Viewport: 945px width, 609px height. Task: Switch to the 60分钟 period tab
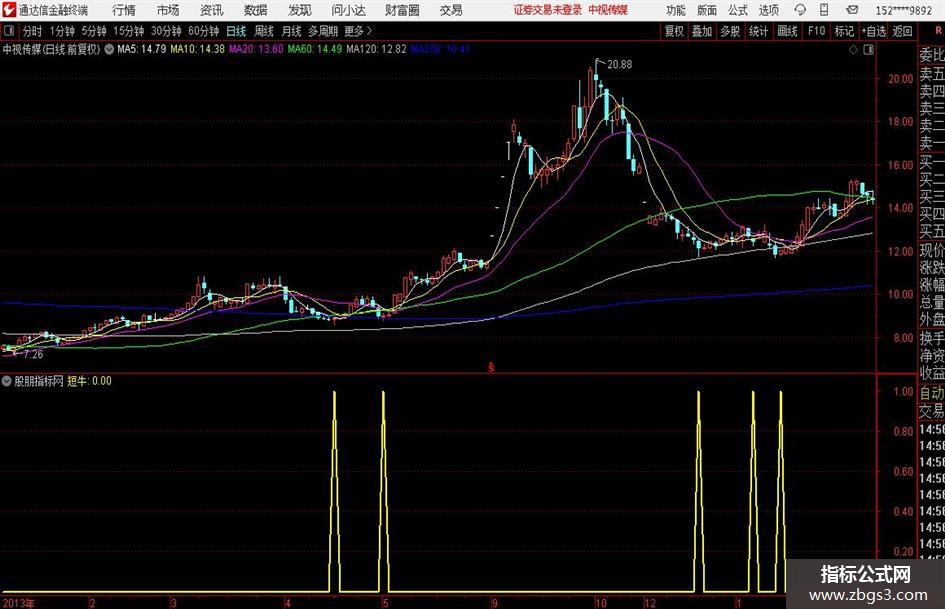(204, 31)
